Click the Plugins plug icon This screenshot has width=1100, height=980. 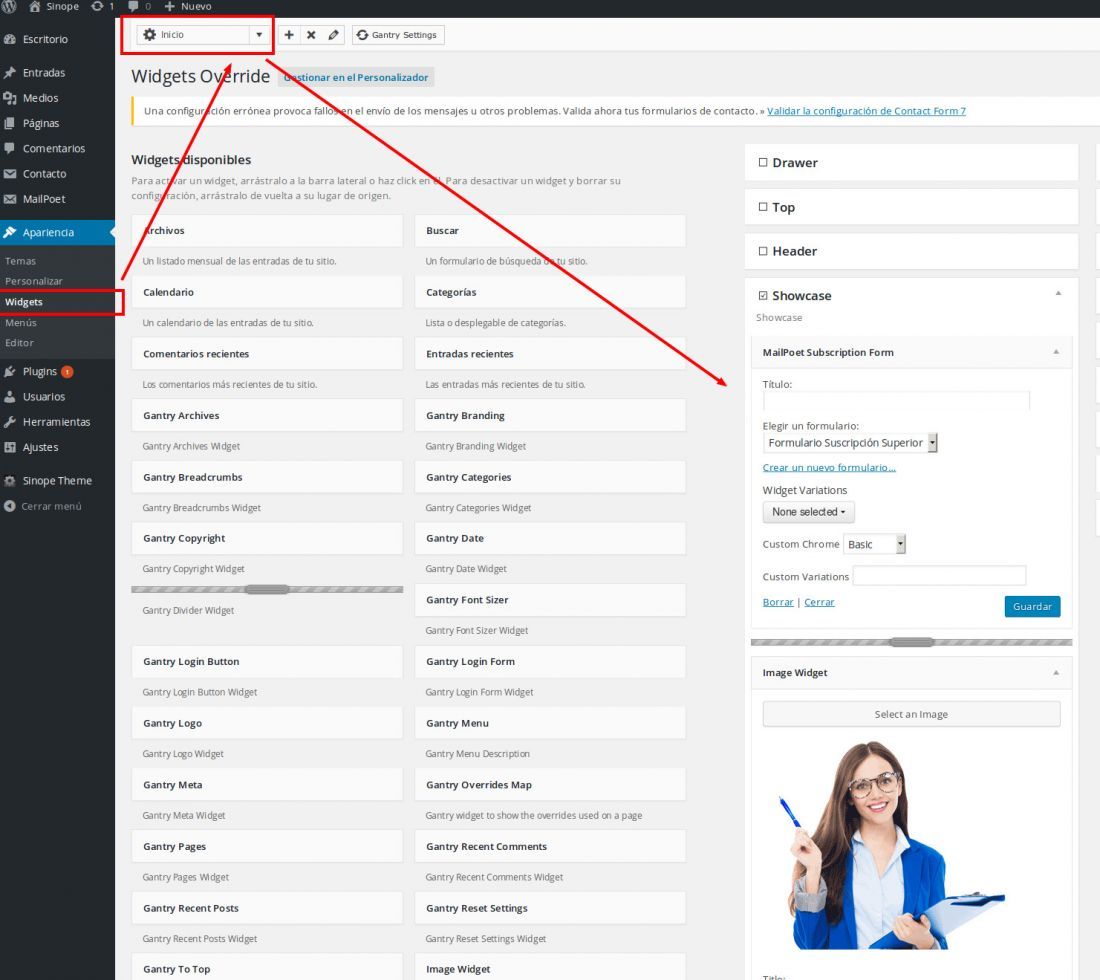[10, 372]
